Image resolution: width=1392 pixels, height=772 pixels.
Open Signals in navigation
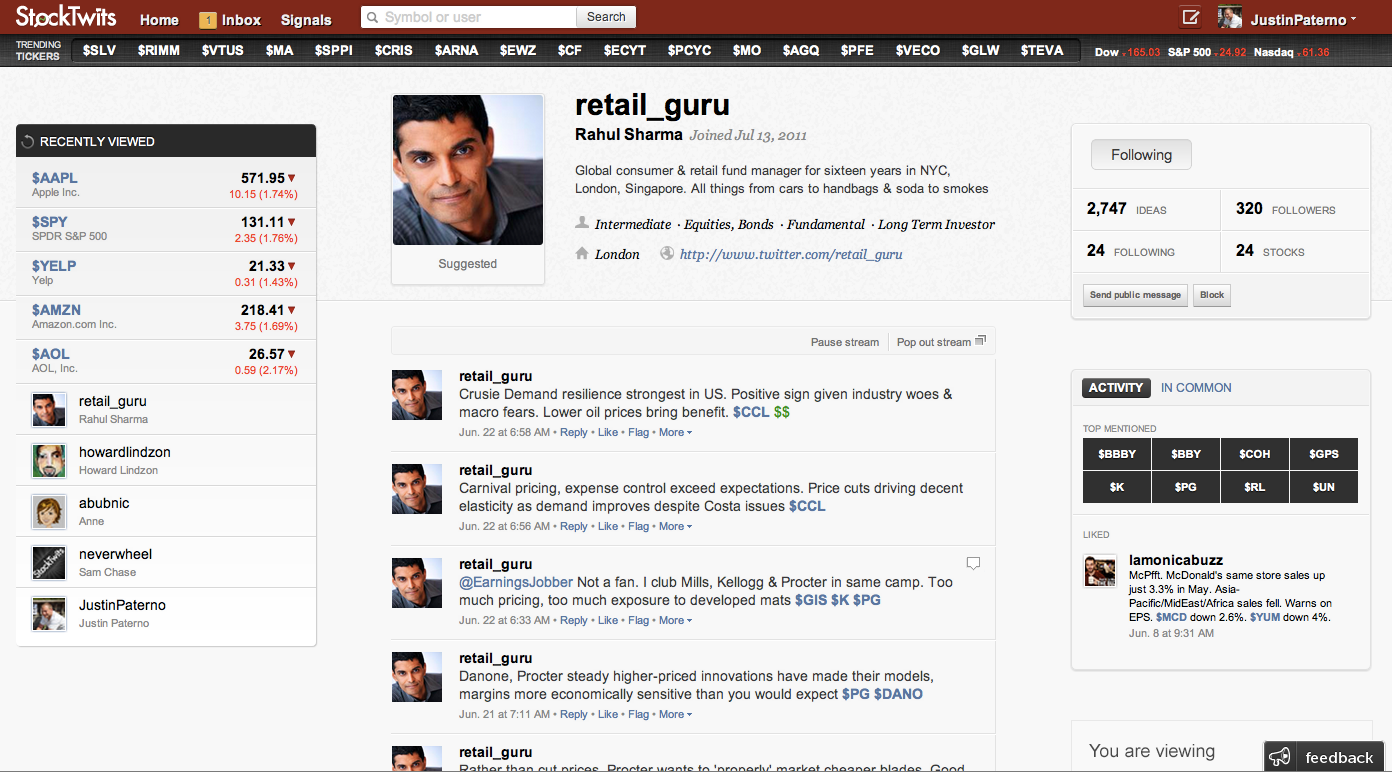[306, 20]
